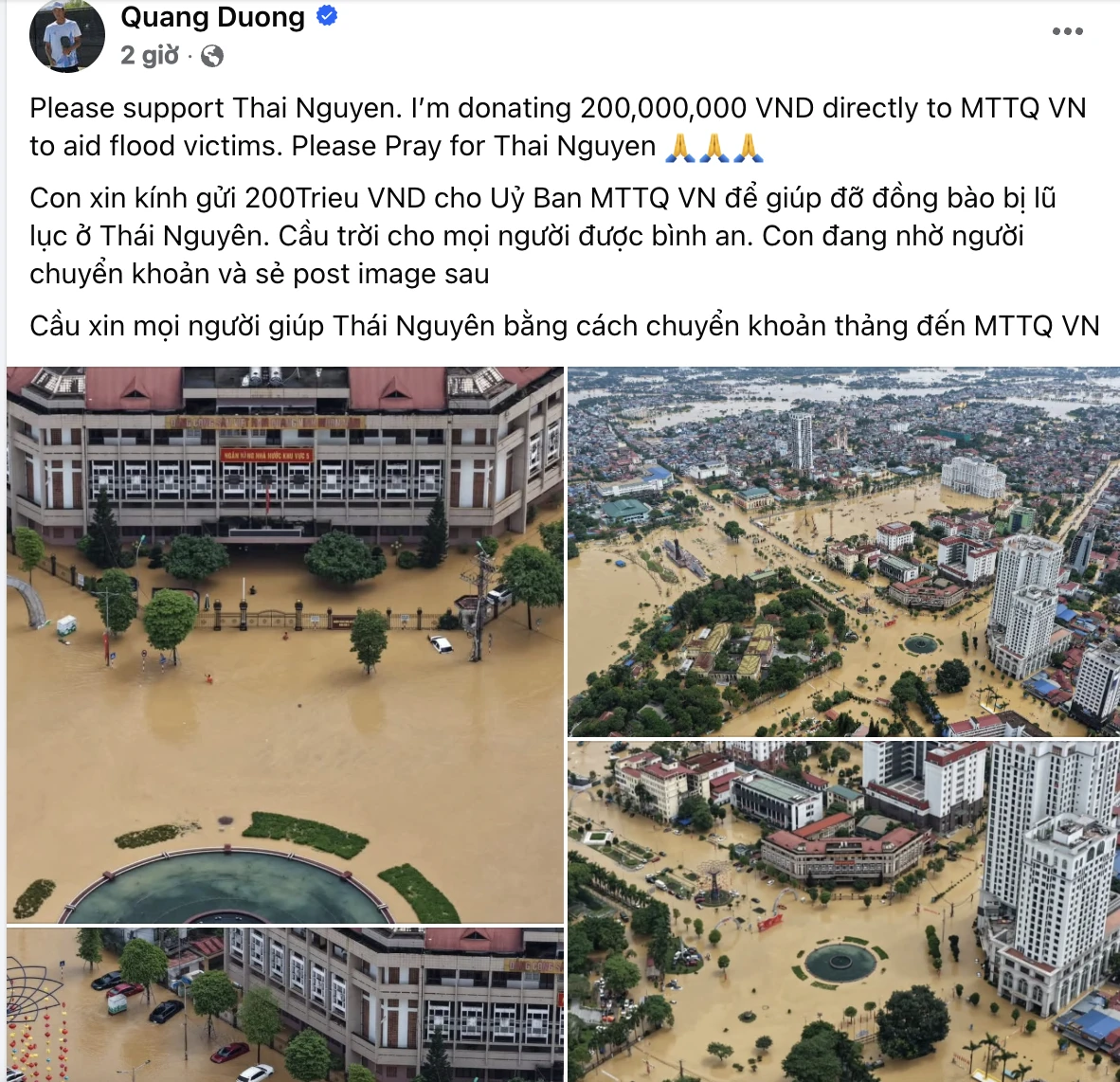The image size is (1120, 1082).
Task: Open the flooded bank building photo
Action: point(285,645)
